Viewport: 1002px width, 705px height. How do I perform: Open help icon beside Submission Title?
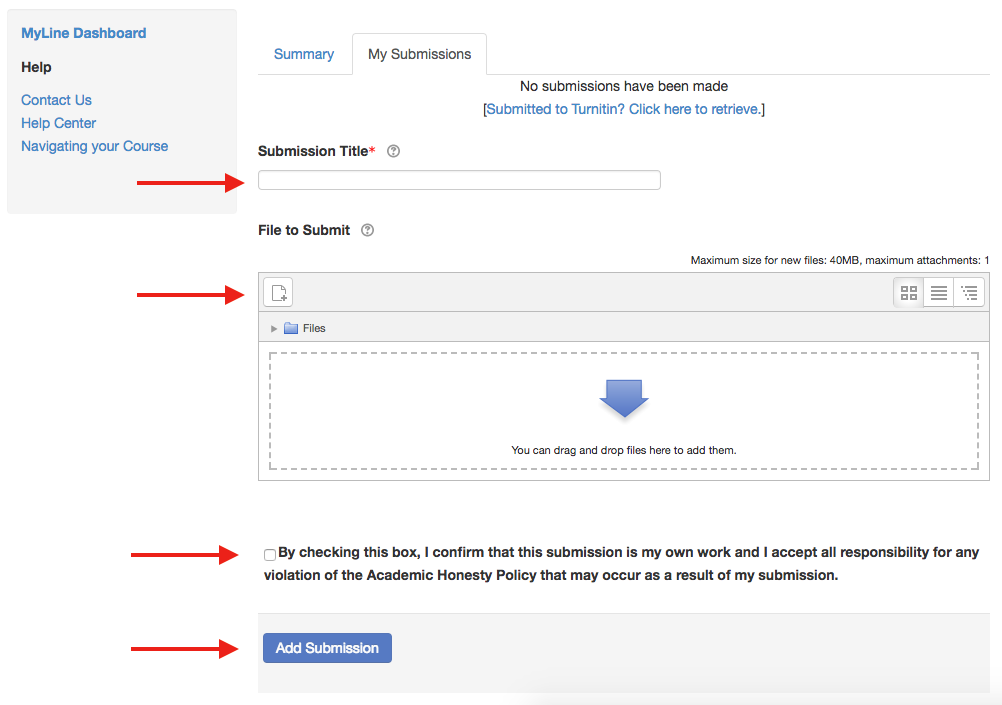[394, 151]
